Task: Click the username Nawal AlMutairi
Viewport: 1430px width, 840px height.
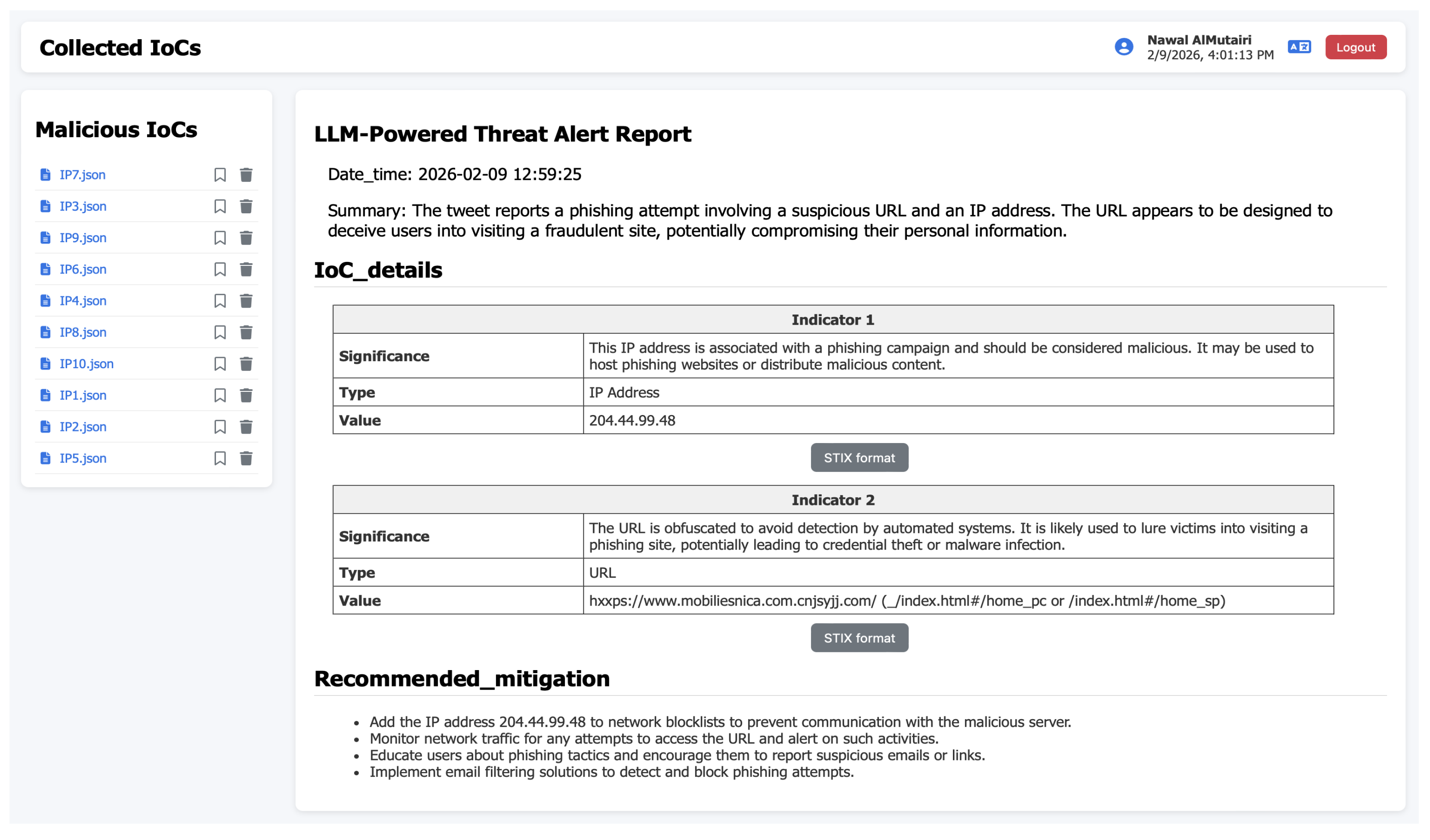Action: [1199, 40]
